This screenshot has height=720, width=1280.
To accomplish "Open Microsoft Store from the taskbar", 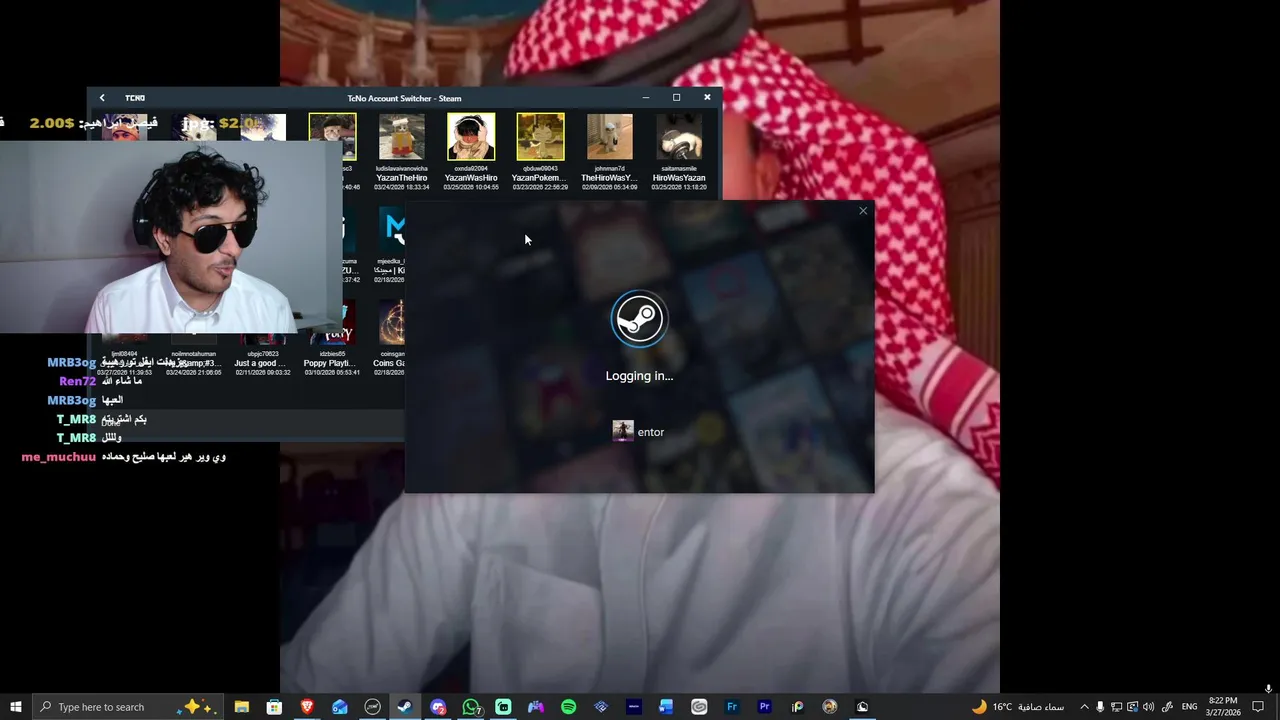I will click(274, 707).
